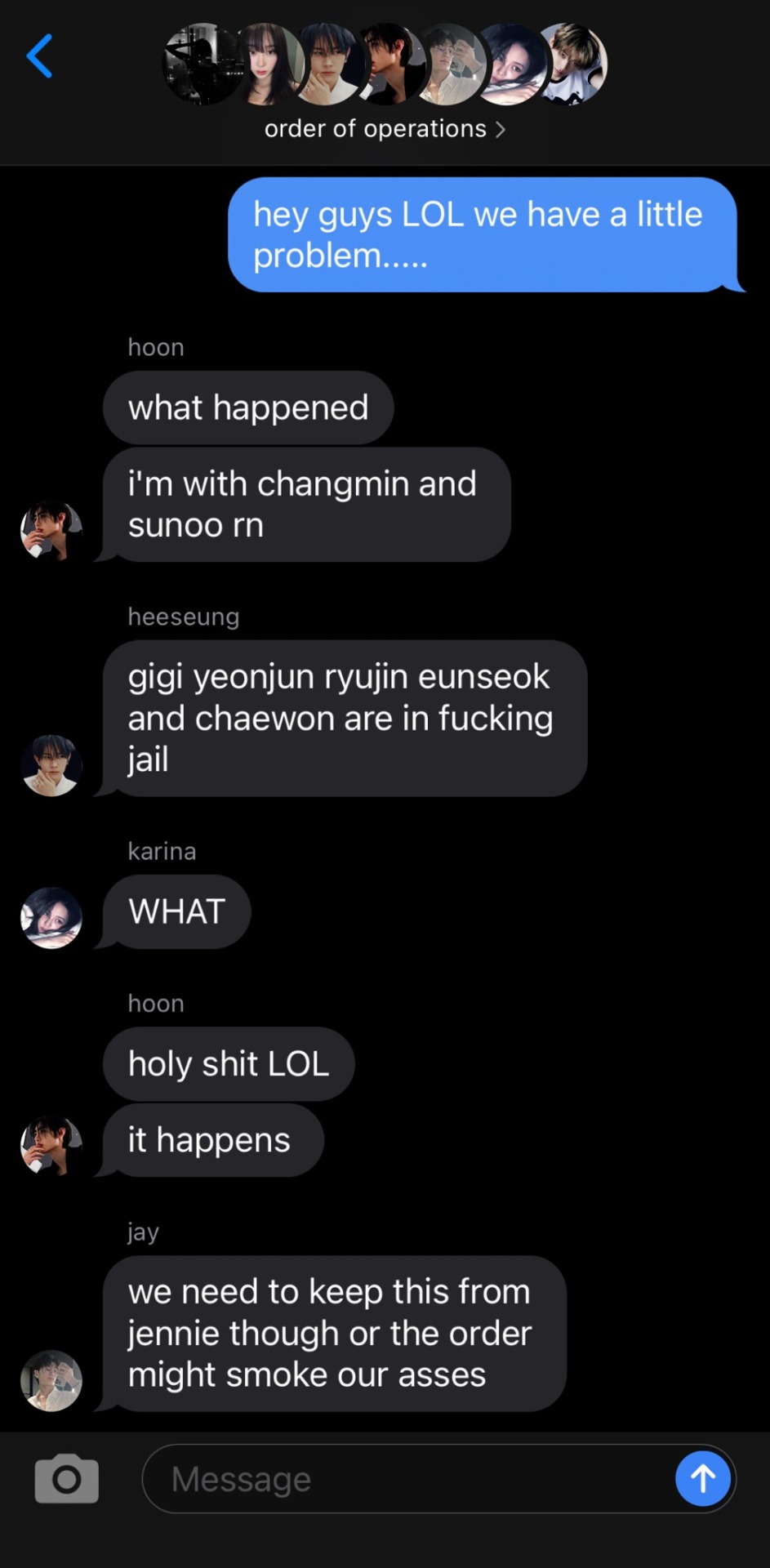Send message with blue up-arrow button
Viewport: 770px width, 1568px height.
click(703, 1478)
